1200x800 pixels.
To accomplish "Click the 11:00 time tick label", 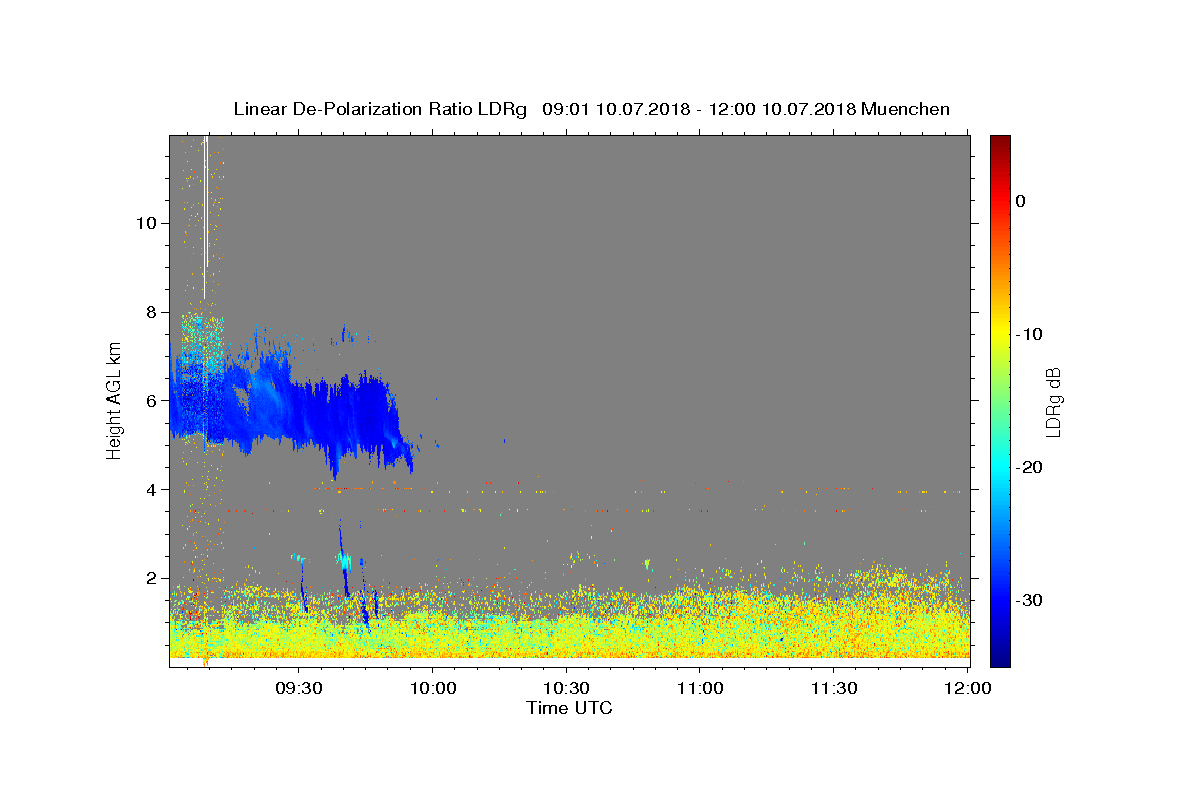I will [x=700, y=690].
